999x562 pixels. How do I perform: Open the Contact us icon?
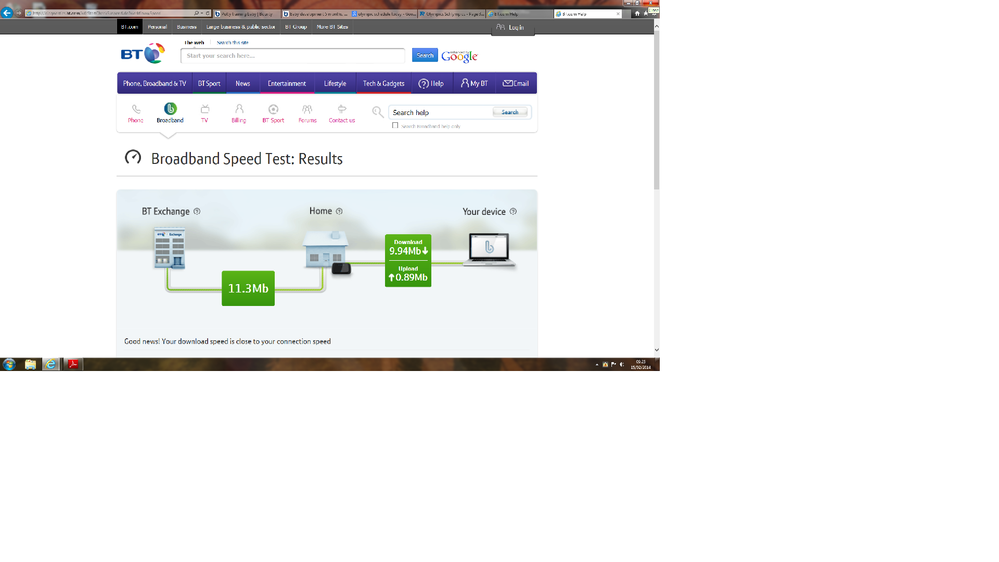pyautogui.click(x=341, y=113)
